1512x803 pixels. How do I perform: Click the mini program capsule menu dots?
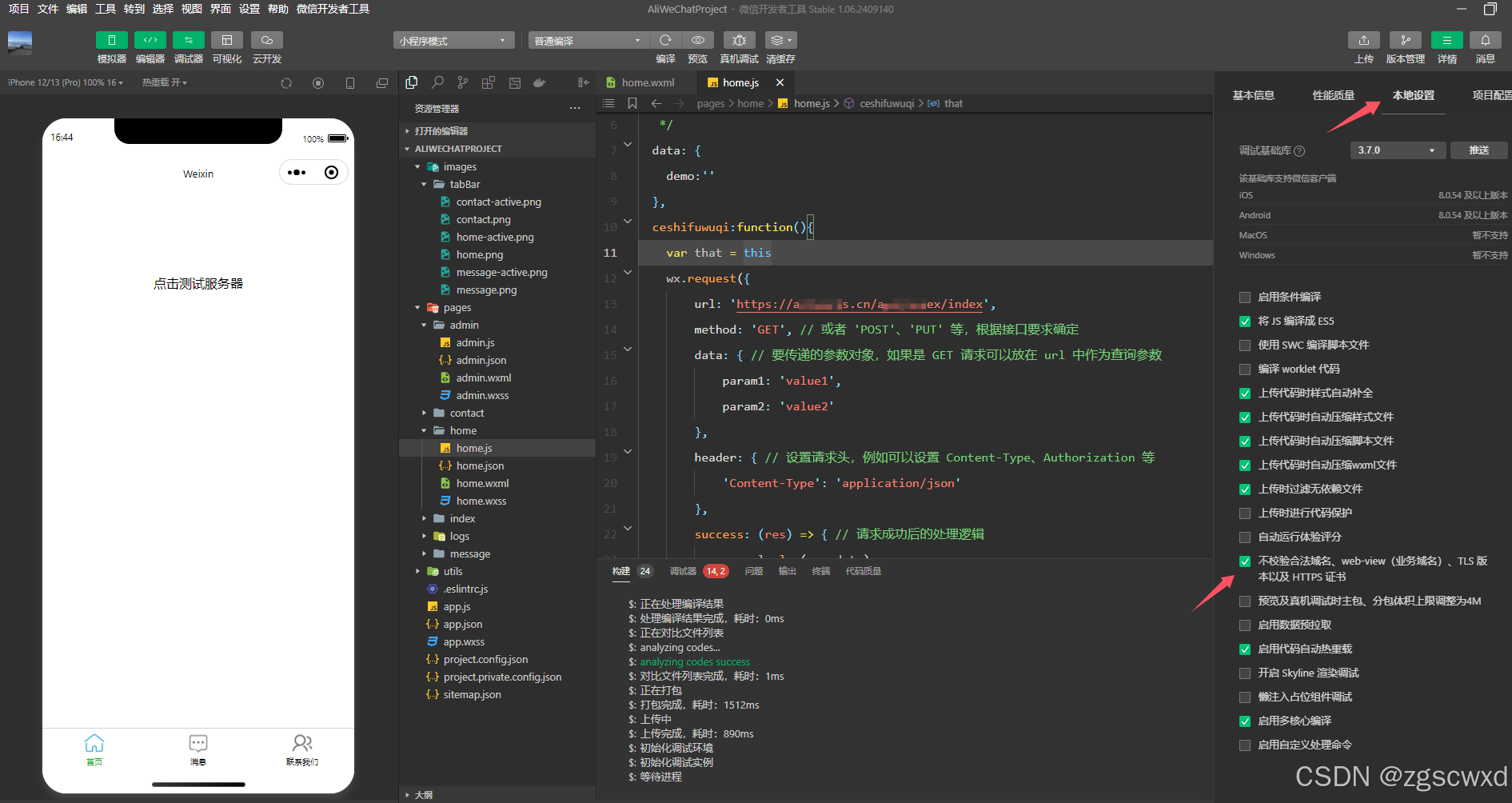click(x=297, y=173)
